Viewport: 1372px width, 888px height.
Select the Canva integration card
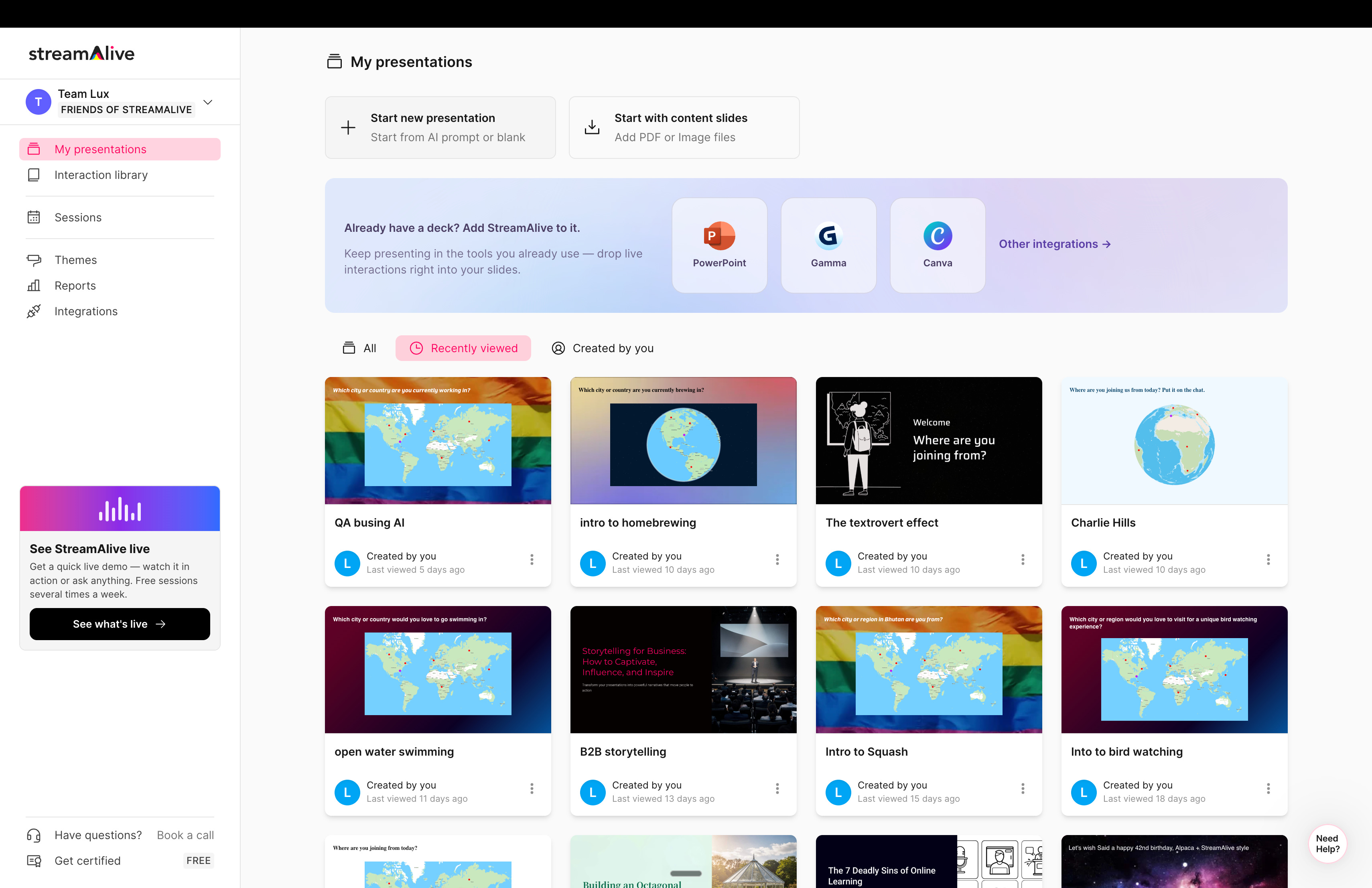938,245
